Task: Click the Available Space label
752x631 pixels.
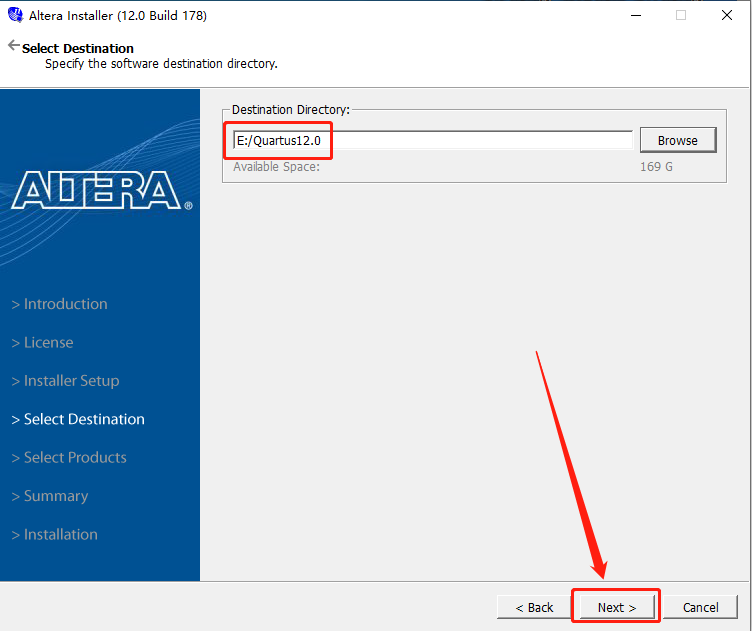Action: [x=276, y=167]
